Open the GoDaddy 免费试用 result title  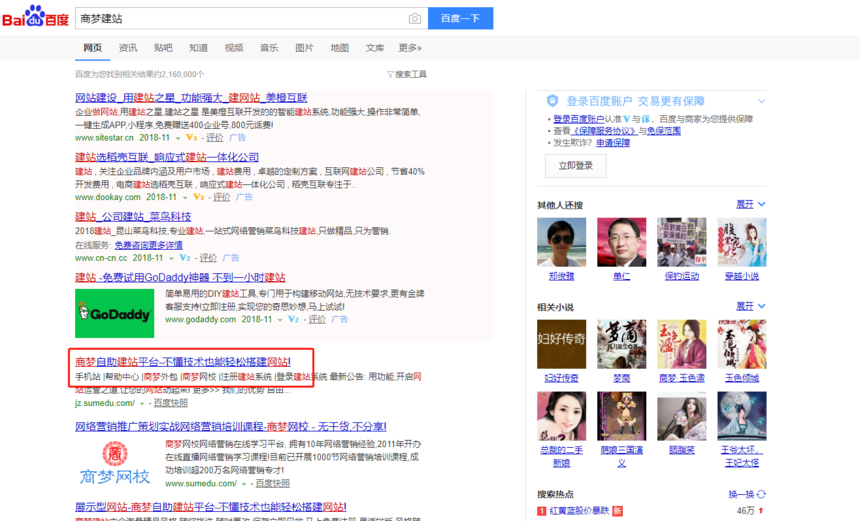pos(180,277)
